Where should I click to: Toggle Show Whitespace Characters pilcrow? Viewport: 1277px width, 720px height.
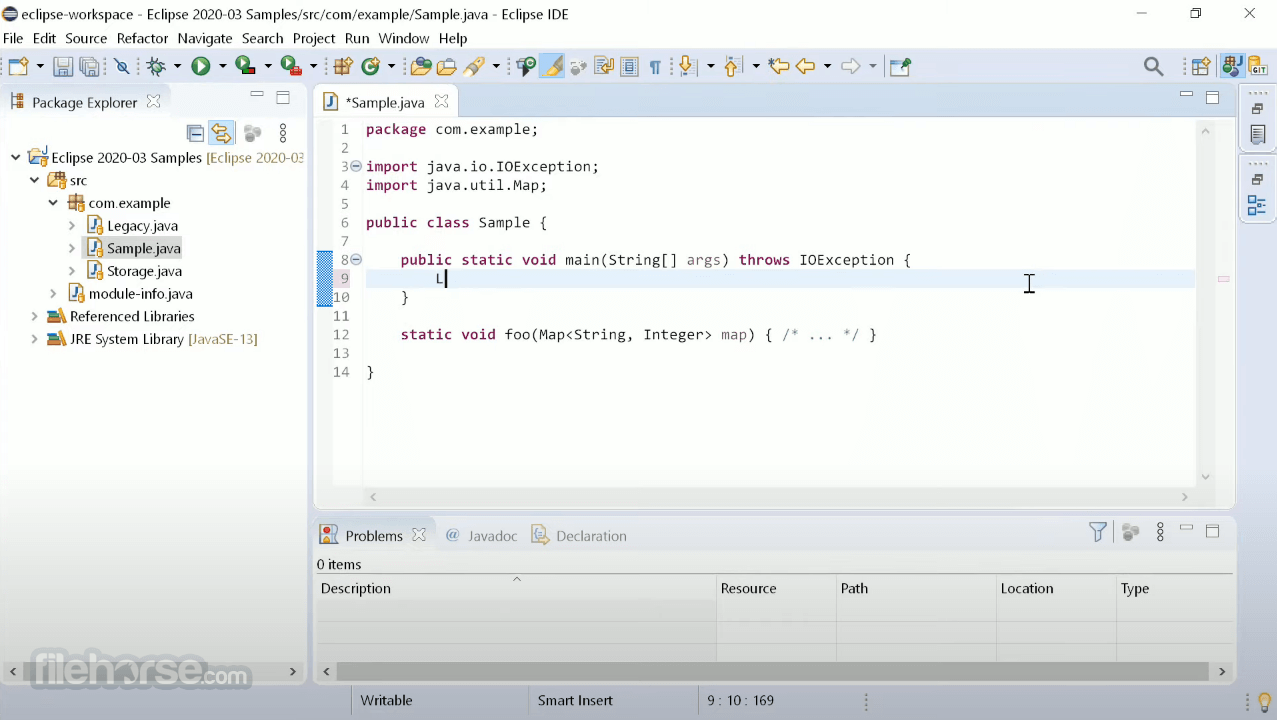pos(655,67)
